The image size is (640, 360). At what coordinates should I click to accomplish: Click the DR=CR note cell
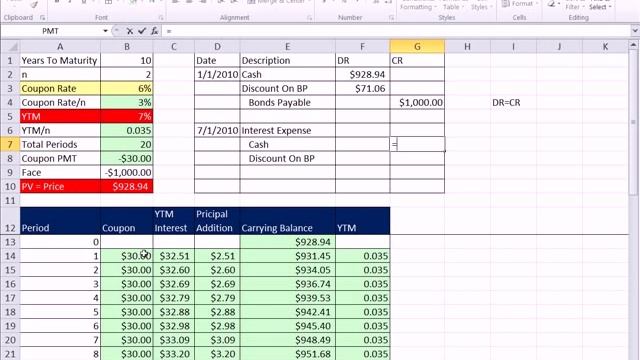tap(513, 102)
